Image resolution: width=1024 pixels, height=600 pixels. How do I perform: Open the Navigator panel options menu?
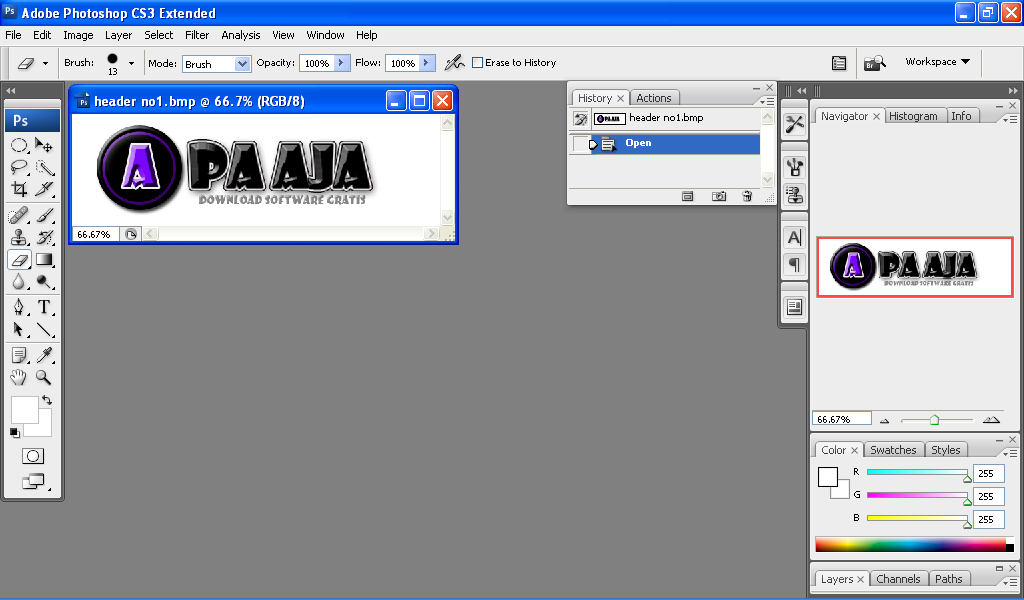[x=1009, y=119]
